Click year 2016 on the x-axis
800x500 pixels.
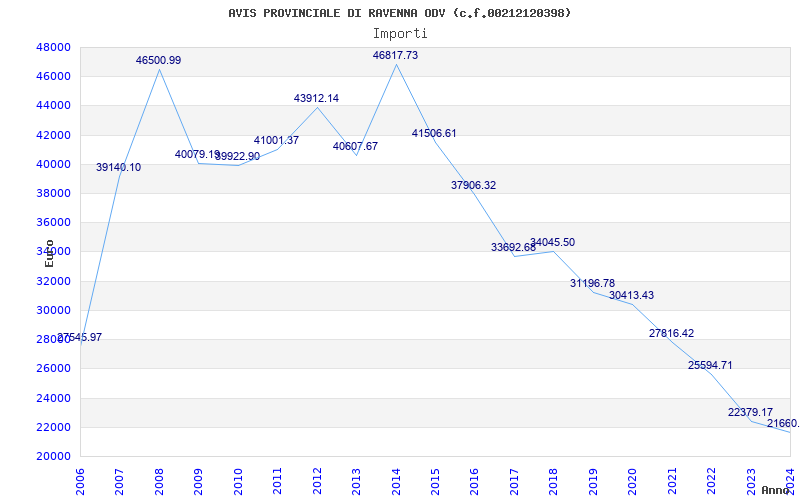tap(474, 481)
